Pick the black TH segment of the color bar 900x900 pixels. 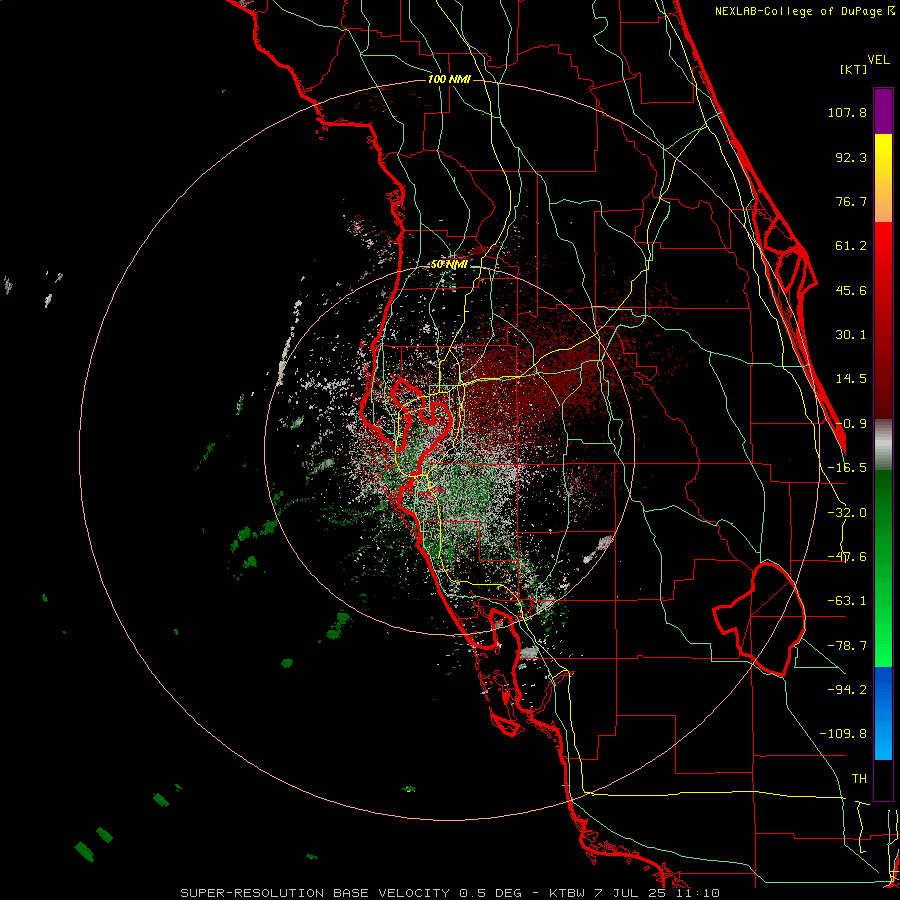(x=883, y=779)
